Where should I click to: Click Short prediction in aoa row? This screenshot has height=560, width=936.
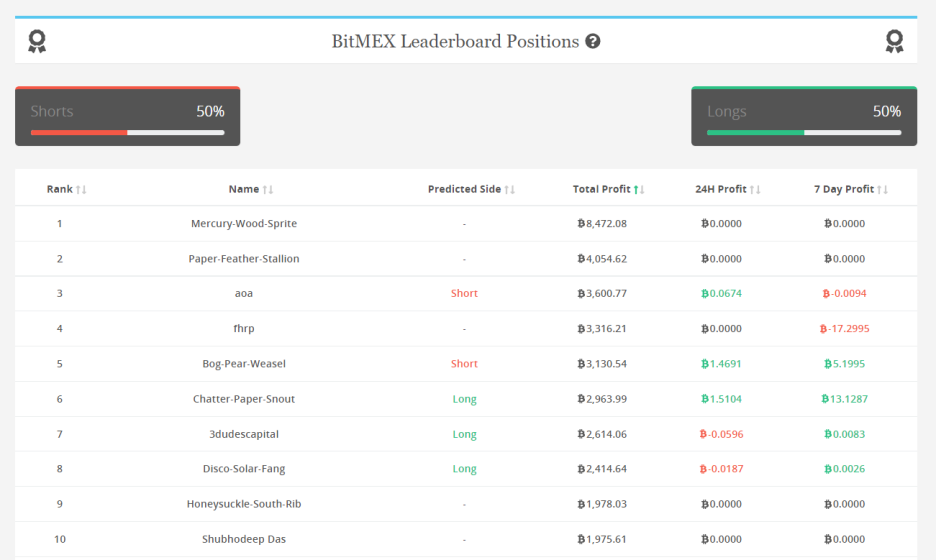(x=464, y=293)
